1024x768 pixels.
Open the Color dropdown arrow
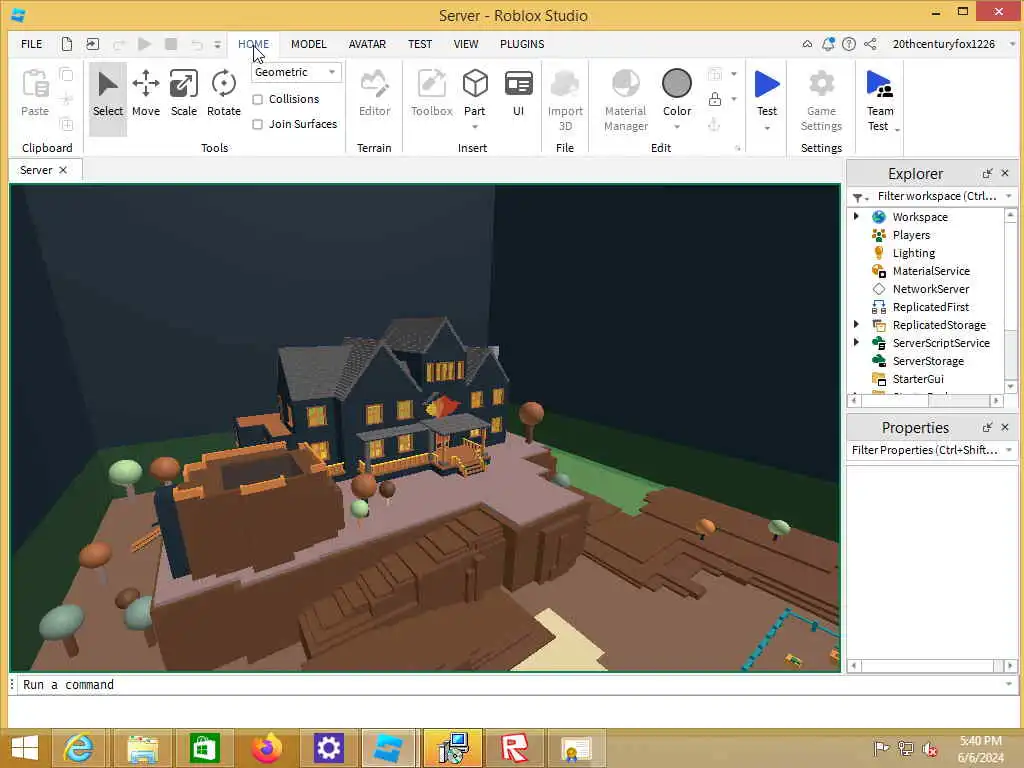coord(677,127)
